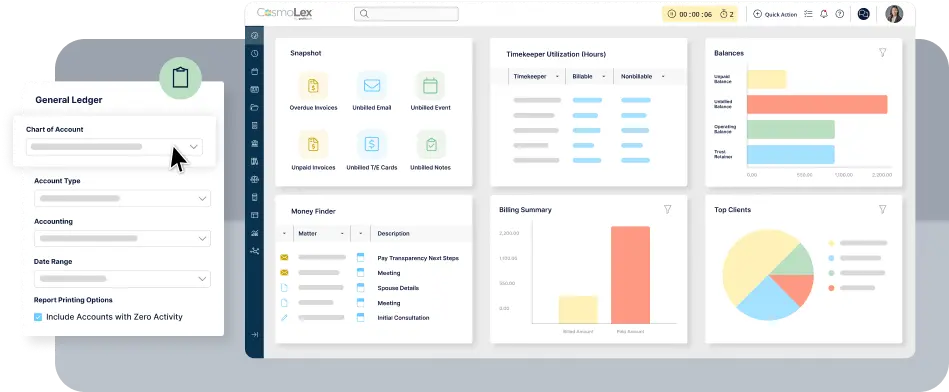Open the Unbilled Email snapshot icon
Viewport: 949px width, 392px height.
(x=372, y=86)
